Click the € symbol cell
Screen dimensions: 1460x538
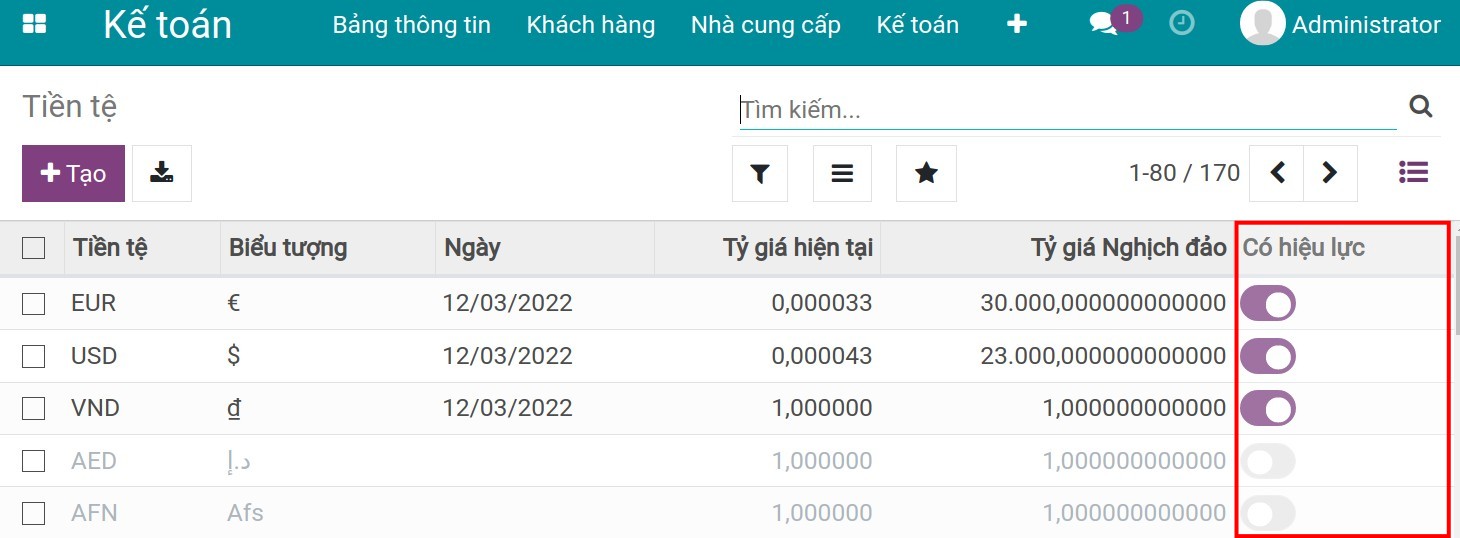(234, 303)
